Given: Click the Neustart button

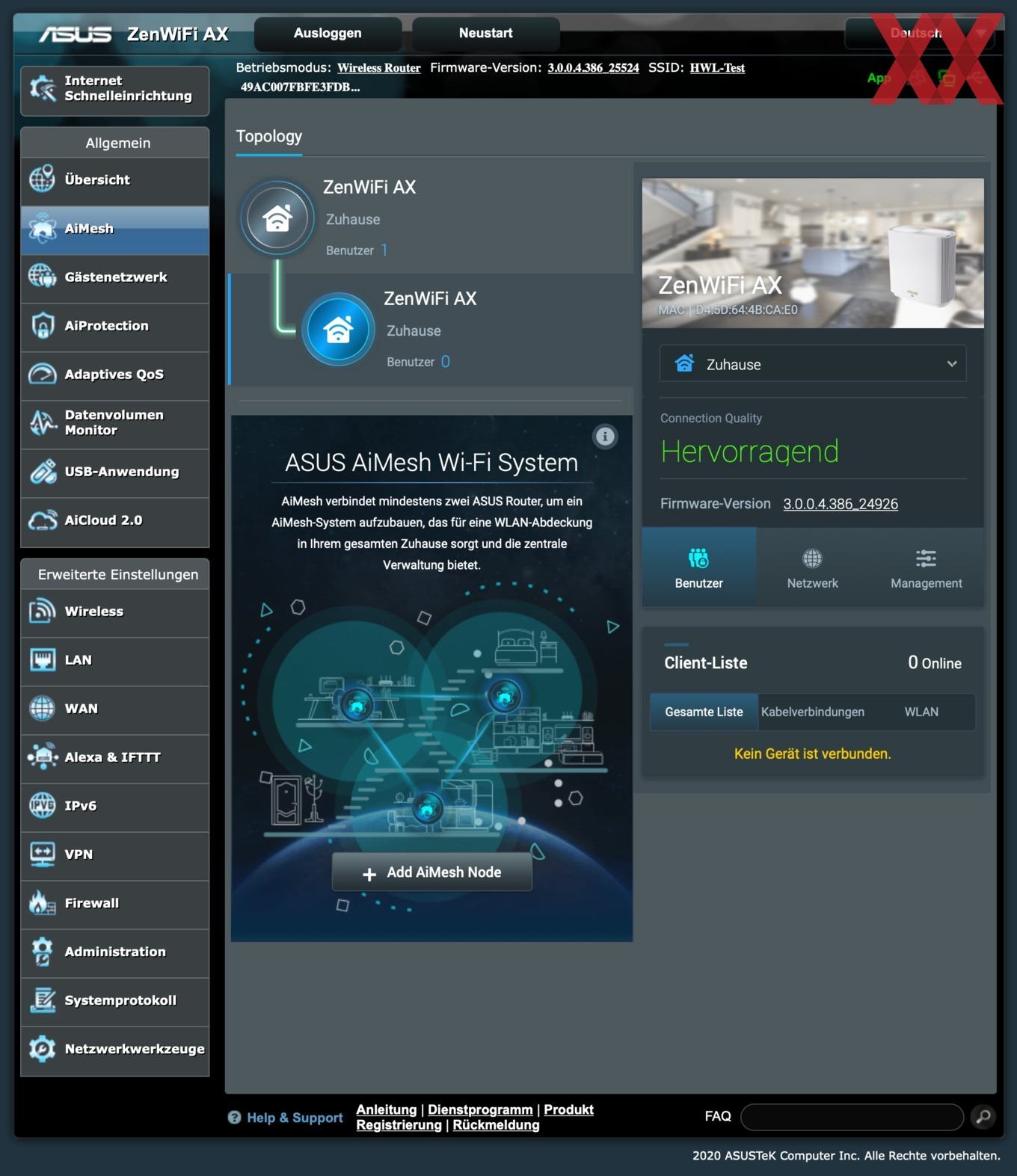Looking at the screenshot, I should (485, 33).
